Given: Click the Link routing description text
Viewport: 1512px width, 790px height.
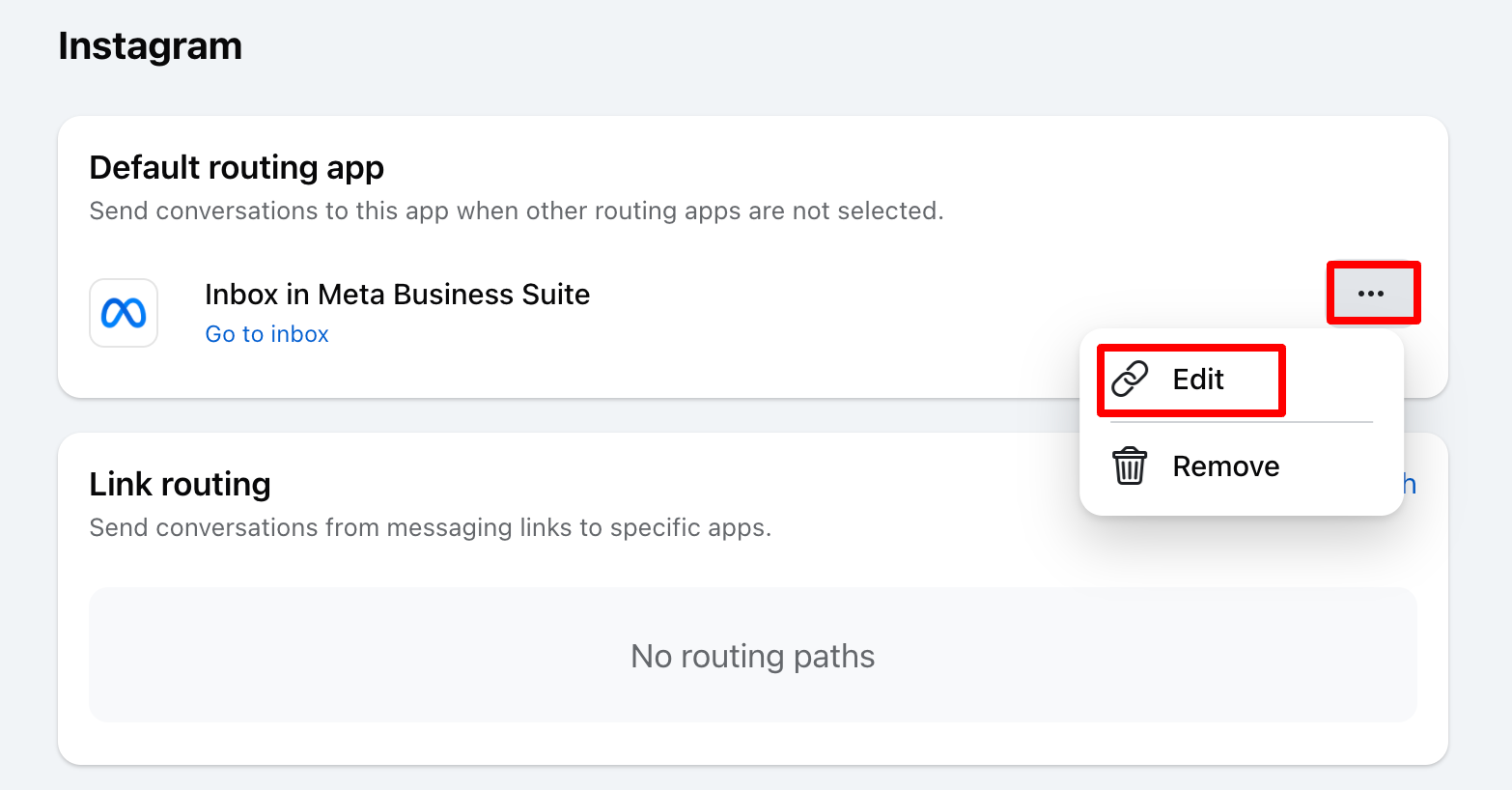Looking at the screenshot, I should (x=430, y=528).
